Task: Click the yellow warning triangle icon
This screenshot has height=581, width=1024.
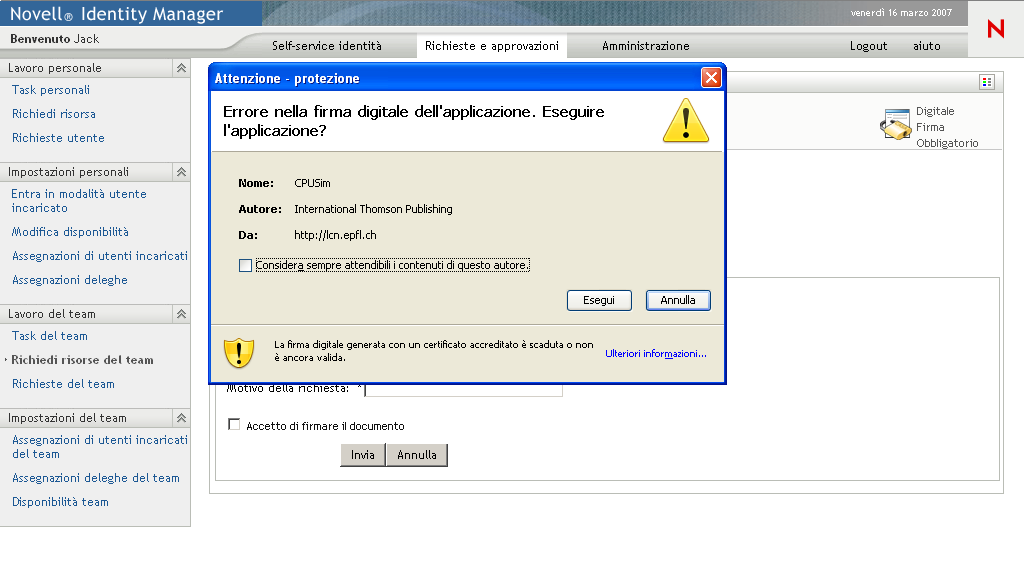Action: (x=686, y=120)
